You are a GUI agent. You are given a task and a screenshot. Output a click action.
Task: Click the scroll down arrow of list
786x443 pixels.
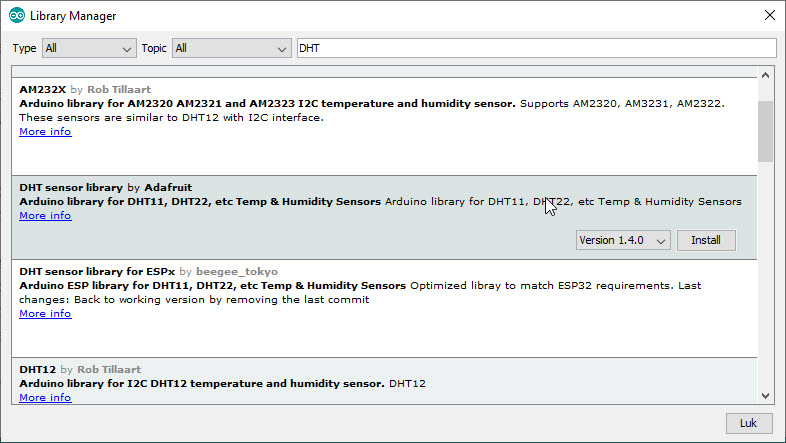point(765,395)
